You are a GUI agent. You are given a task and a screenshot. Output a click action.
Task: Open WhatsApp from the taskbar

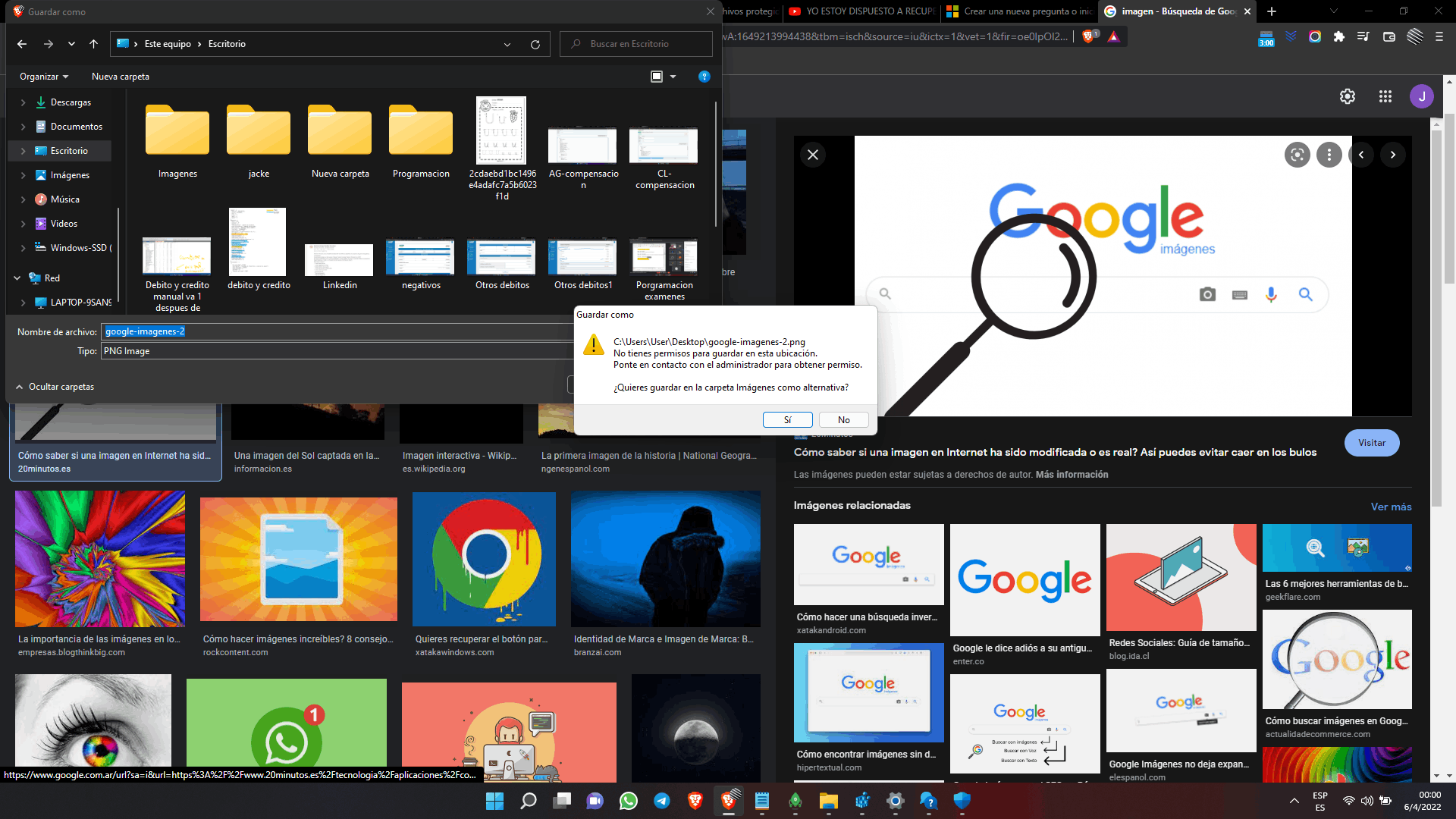628,801
